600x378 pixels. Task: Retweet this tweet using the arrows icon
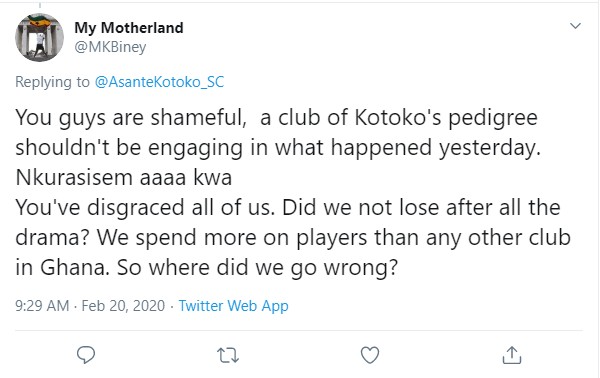point(228,355)
